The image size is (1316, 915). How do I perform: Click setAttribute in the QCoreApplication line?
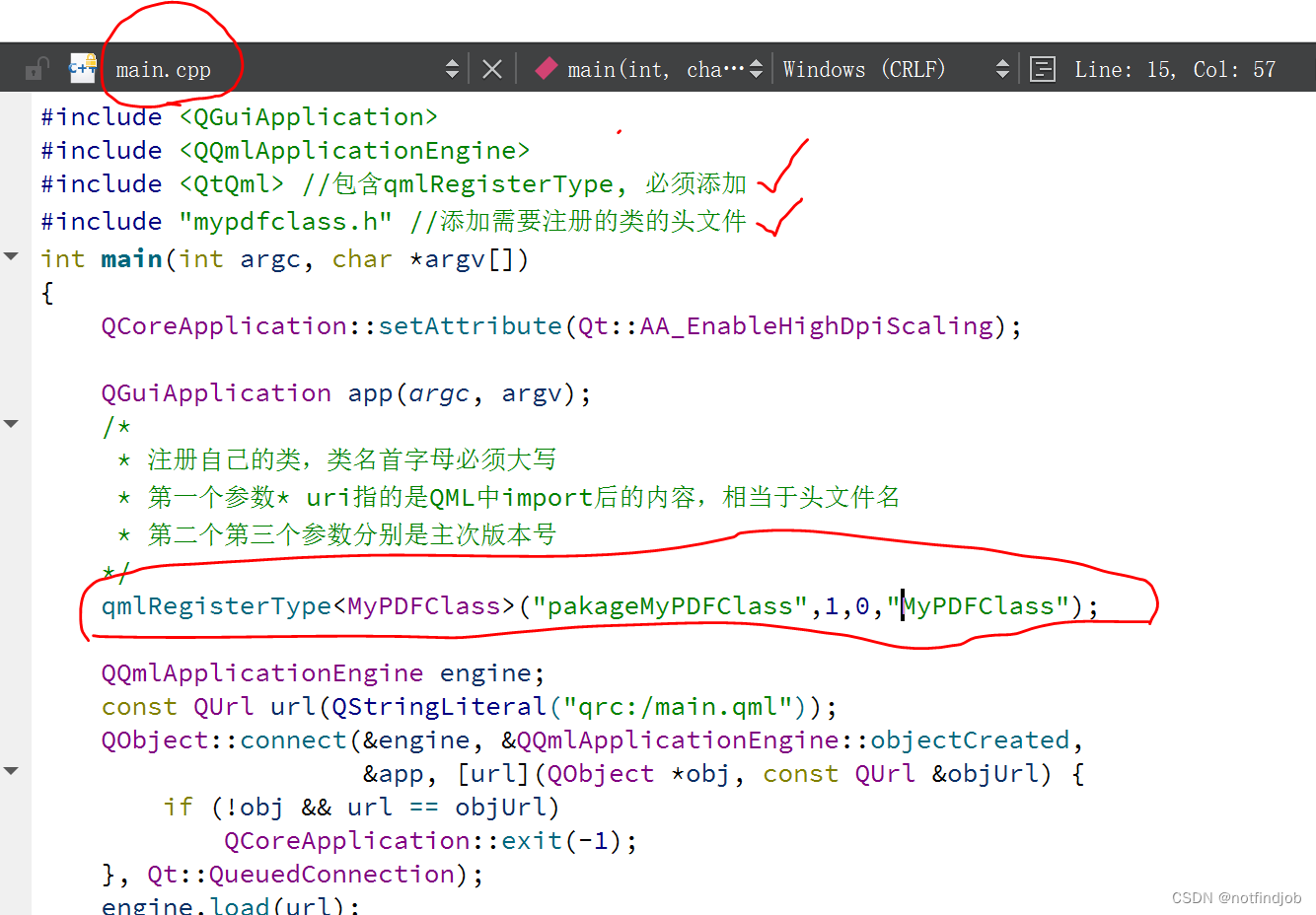470,325
